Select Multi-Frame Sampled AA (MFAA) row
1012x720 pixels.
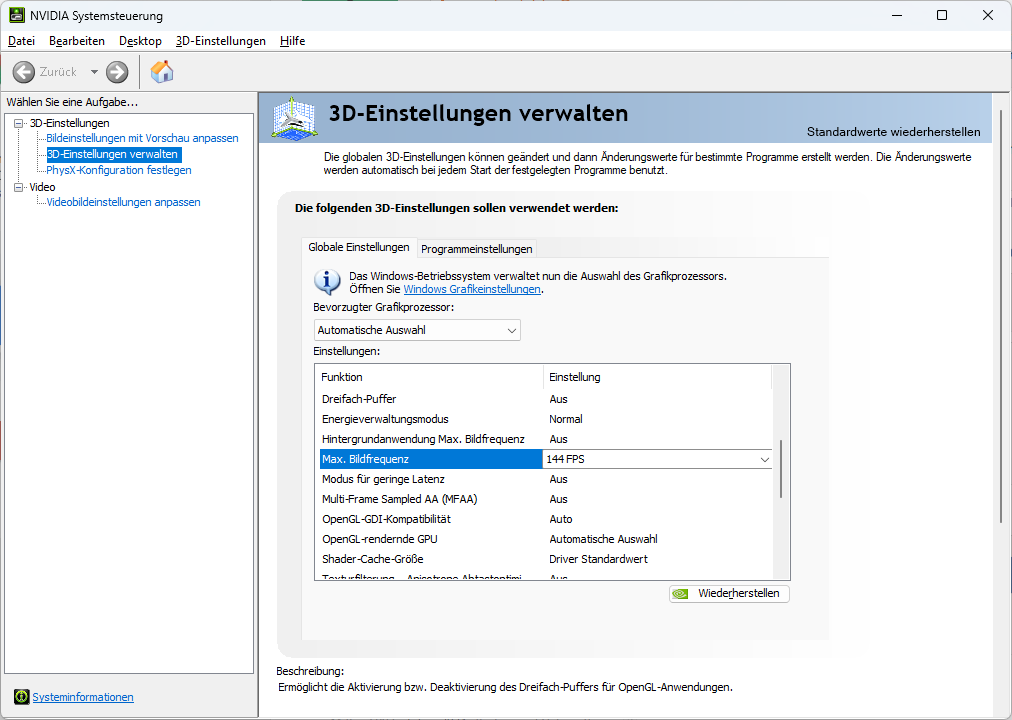pos(546,499)
